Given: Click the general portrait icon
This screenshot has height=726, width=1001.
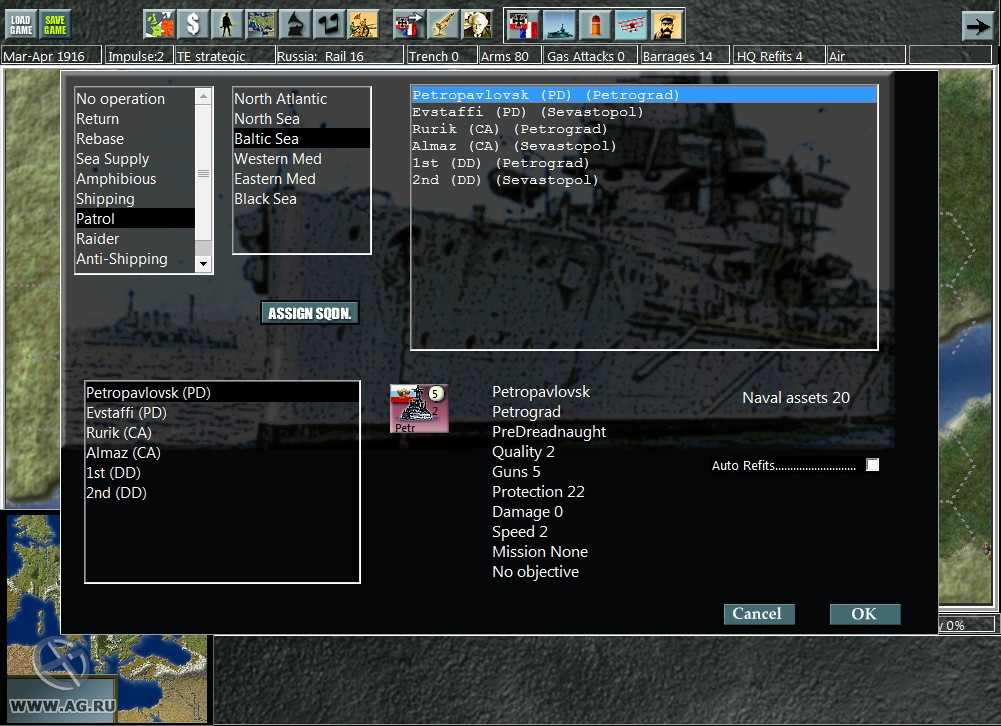Looking at the screenshot, I should (x=666, y=26).
